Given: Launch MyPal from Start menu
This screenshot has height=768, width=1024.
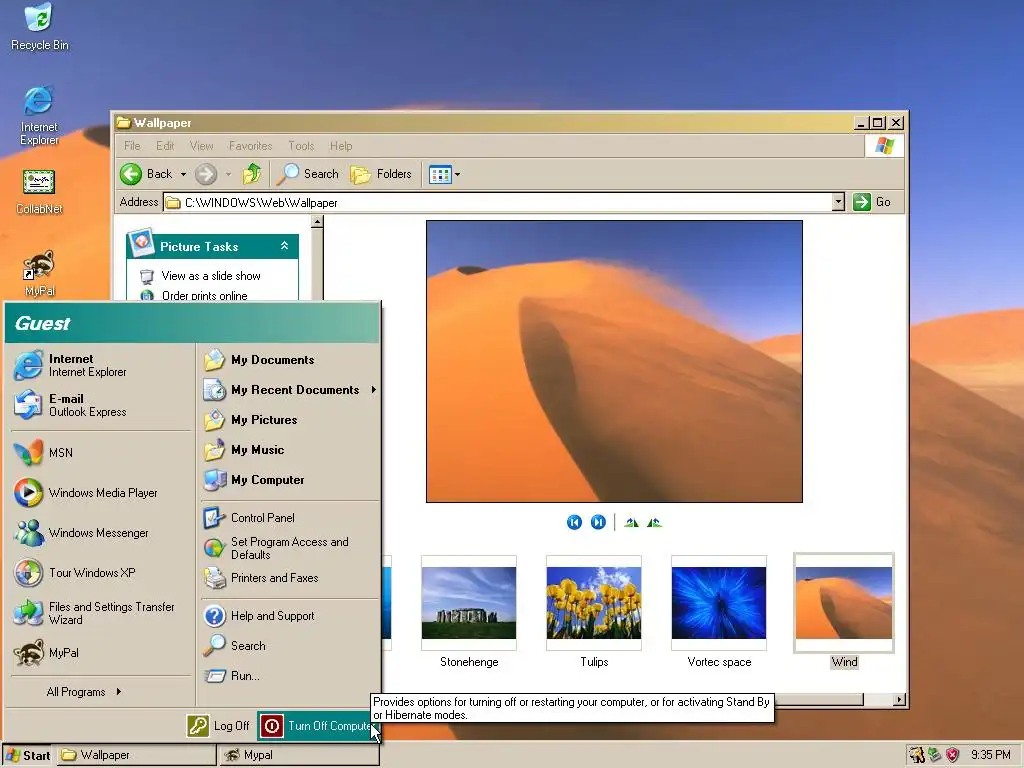Looking at the screenshot, I should coord(101,653).
